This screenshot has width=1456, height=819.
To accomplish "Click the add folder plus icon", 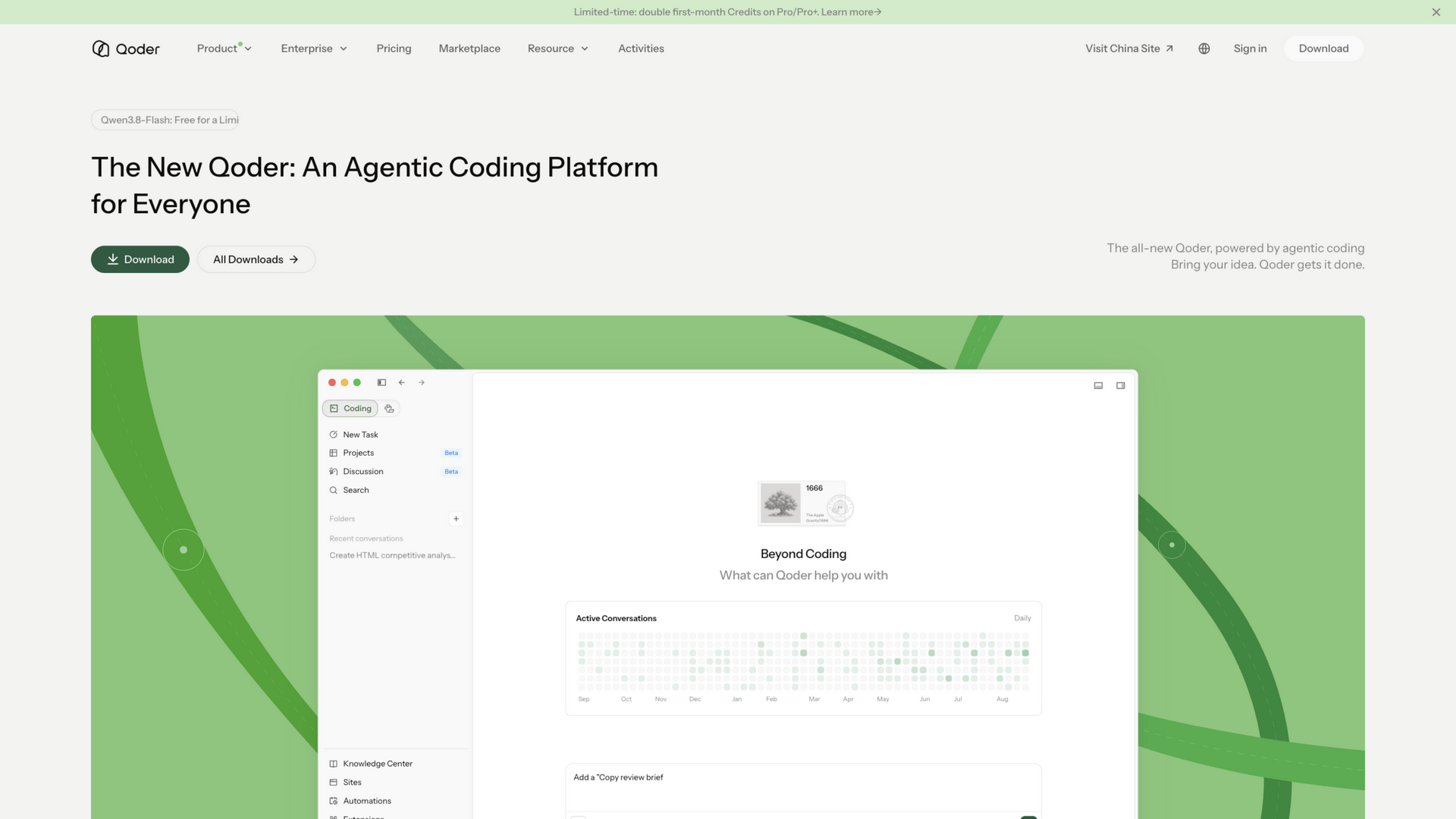I will click(456, 519).
